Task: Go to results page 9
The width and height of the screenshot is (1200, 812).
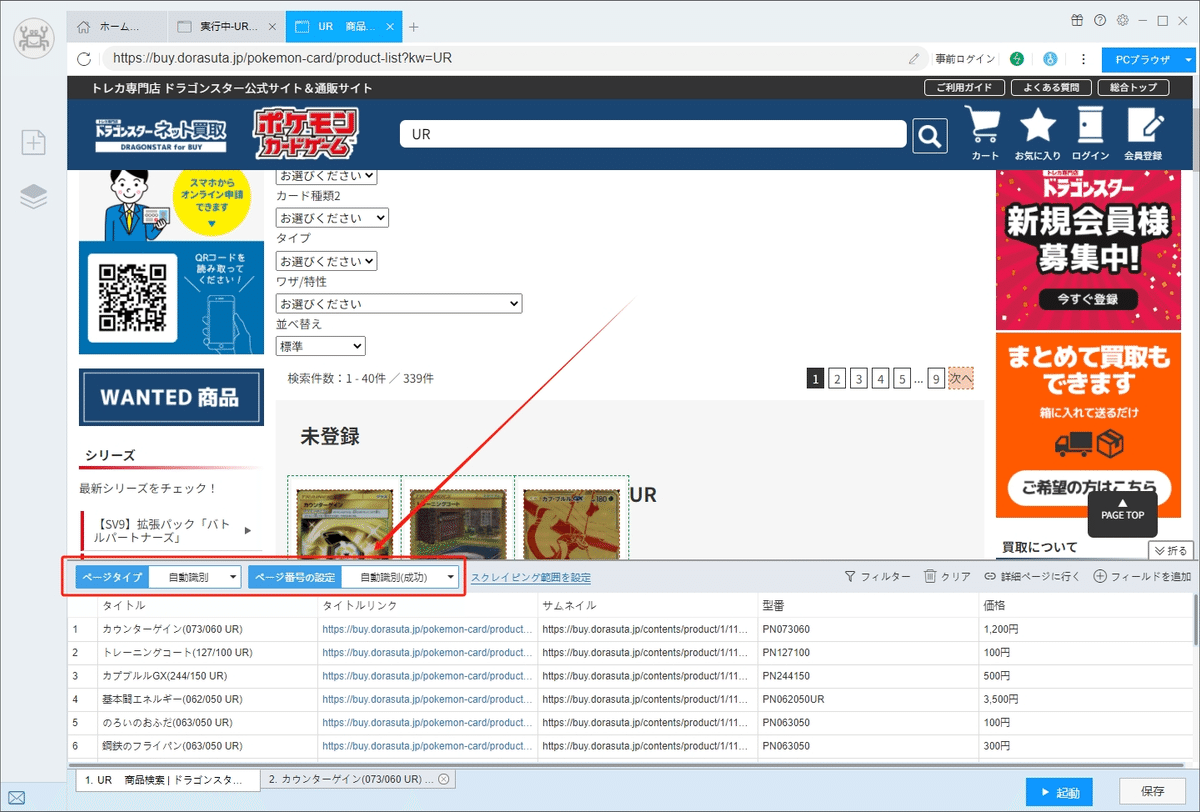Action: click(x=935, y=378)
